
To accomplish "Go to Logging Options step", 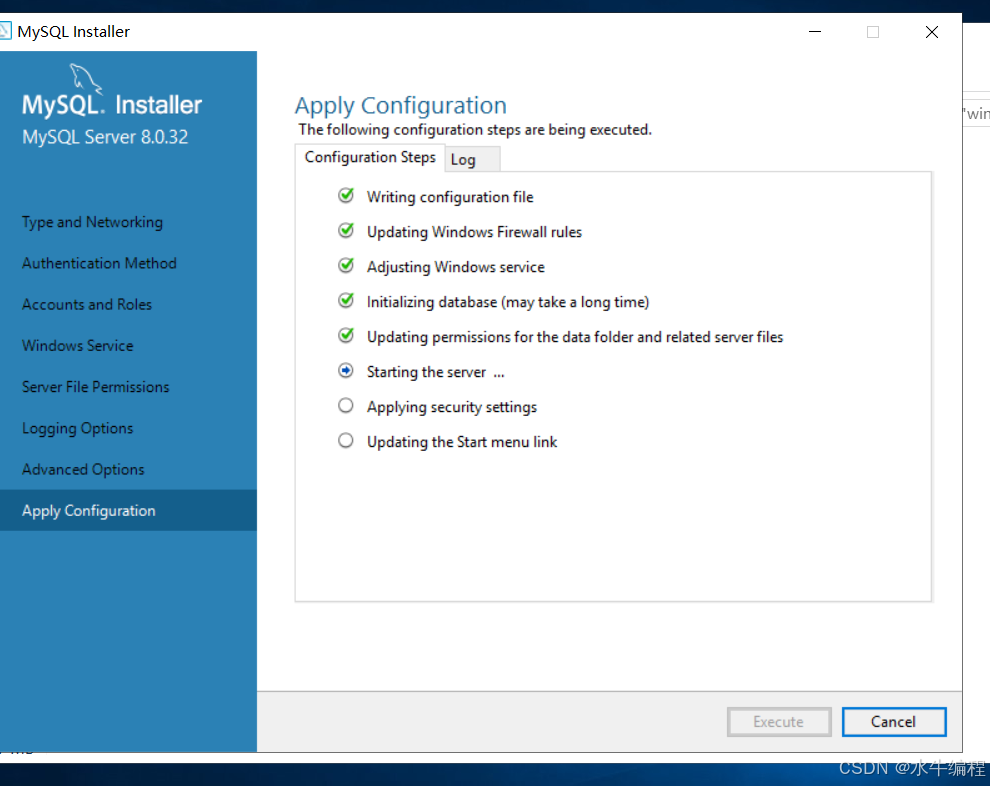I will (x=78, y=429).
